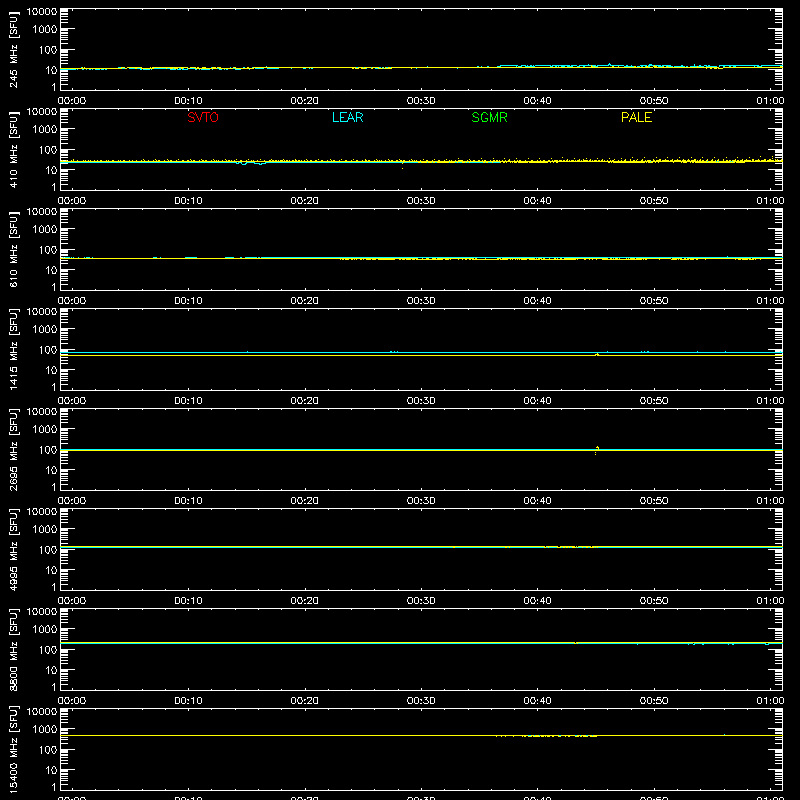Viewport: 800px width, 800px height.
Task: Select the 8800 MHz [SFU] axis title
Action: (x=13, y=649)
